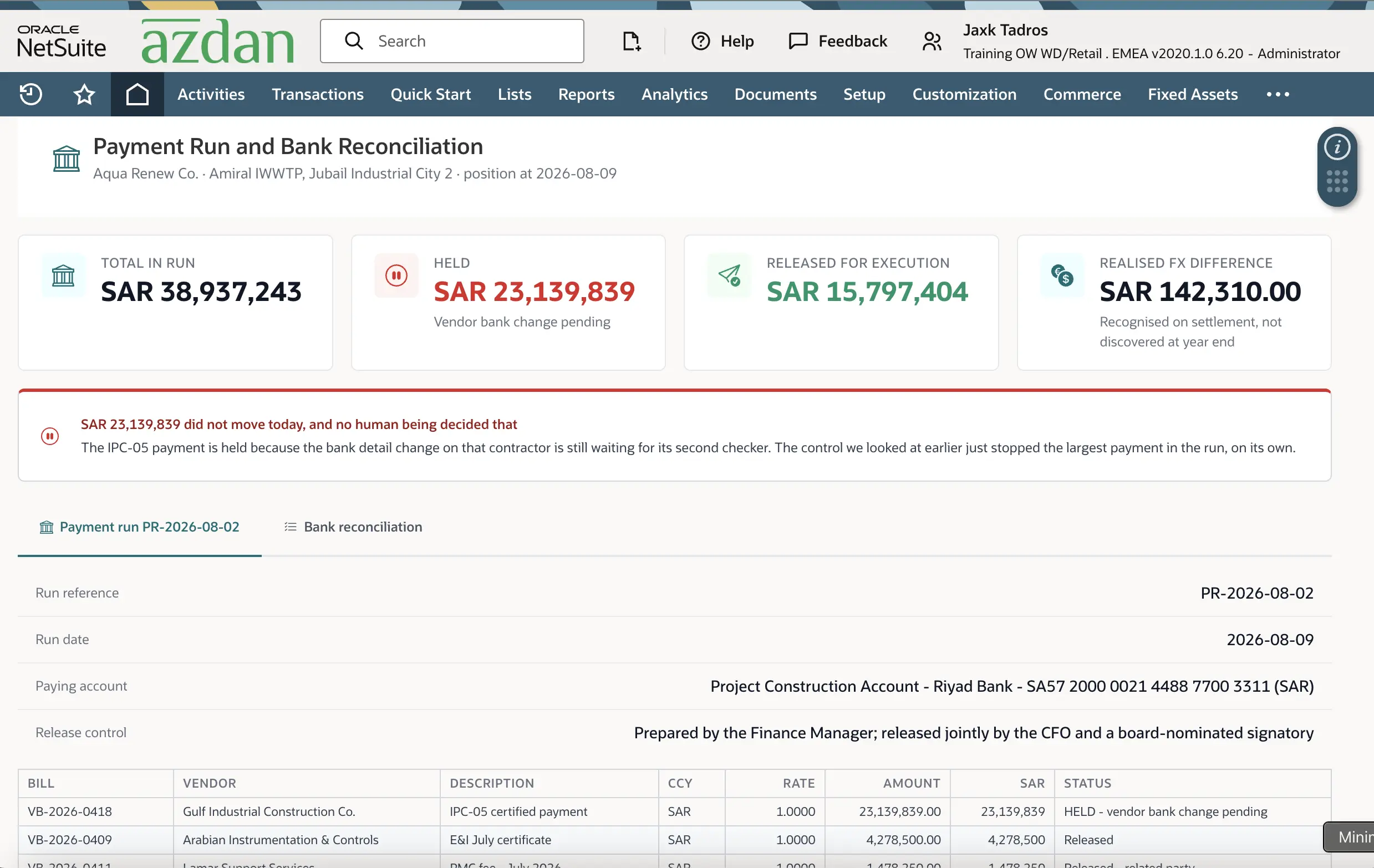Open Jaxk Tadros account role menu
Screen dimensions: 1374x868
pos(1151,41)
